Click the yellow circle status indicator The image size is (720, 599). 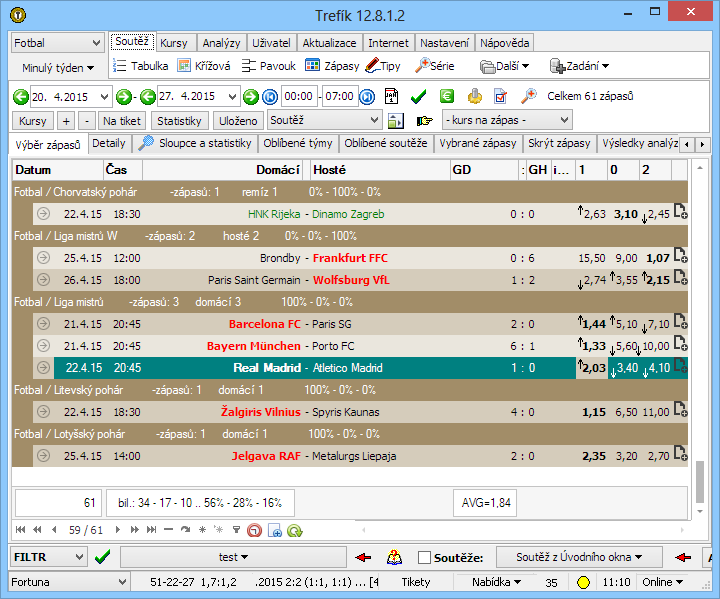[583, 582]
